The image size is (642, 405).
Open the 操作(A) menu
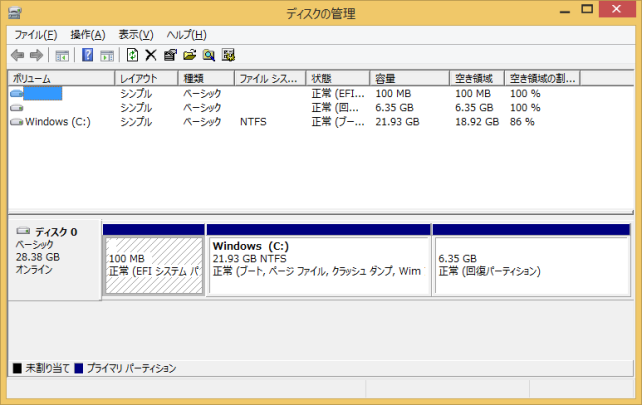[x=88, y=35]
